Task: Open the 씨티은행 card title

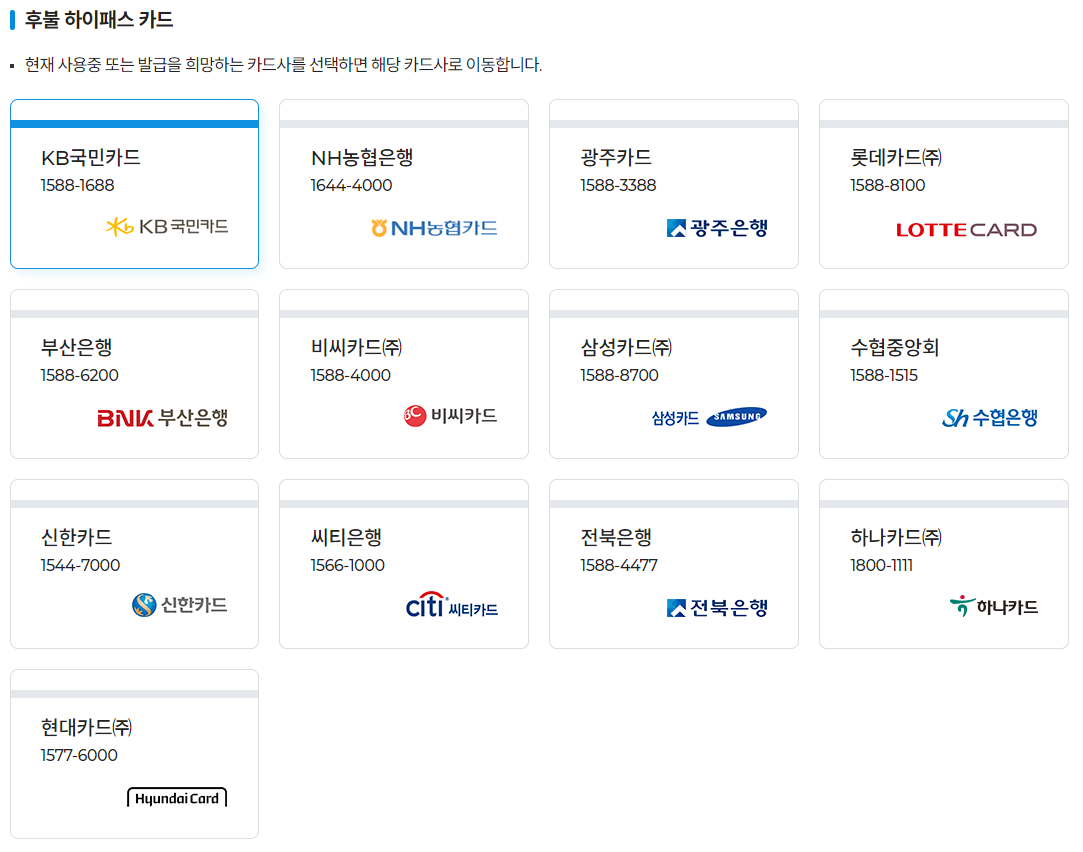Action: point(346,537)
